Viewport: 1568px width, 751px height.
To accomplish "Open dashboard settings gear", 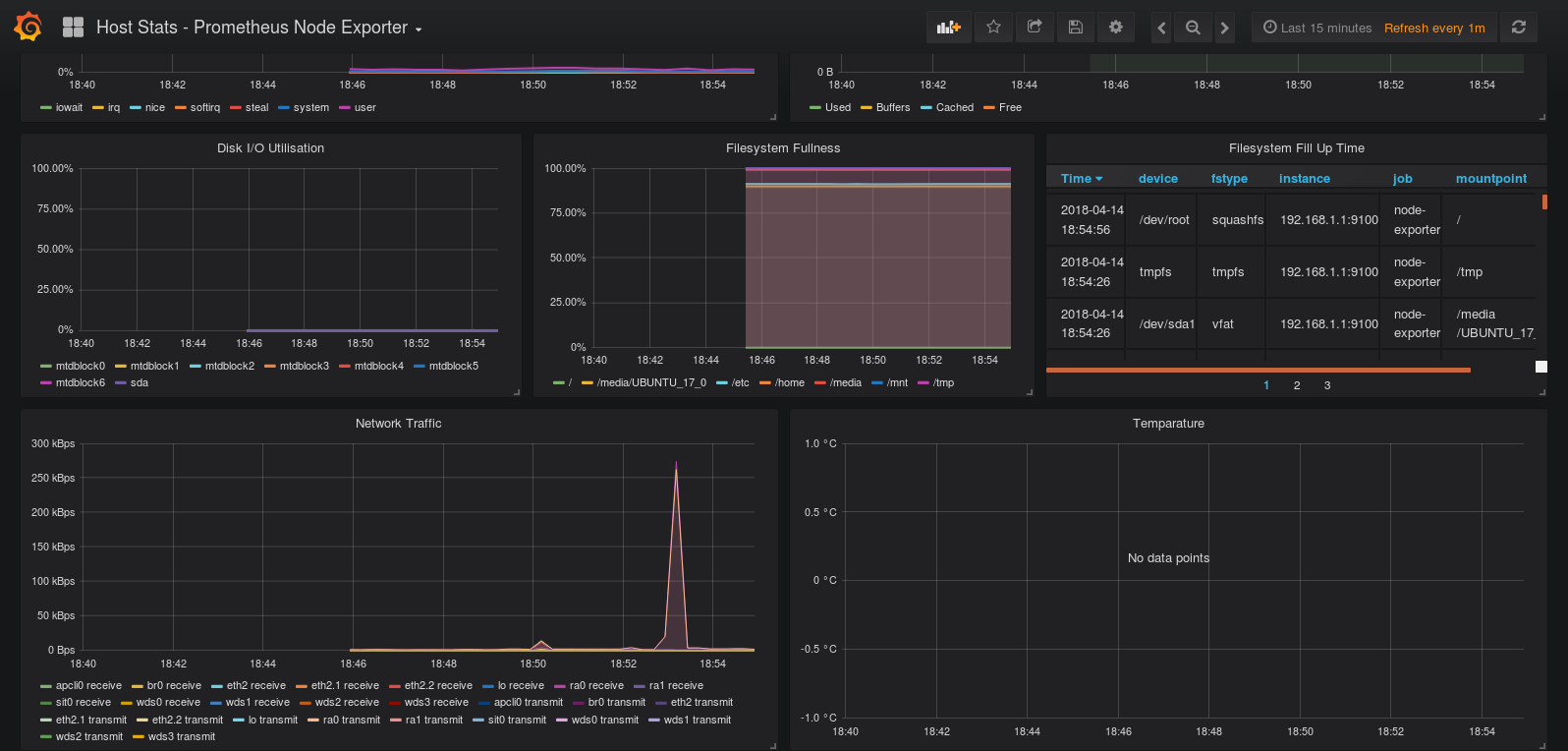I will 1116,28.
